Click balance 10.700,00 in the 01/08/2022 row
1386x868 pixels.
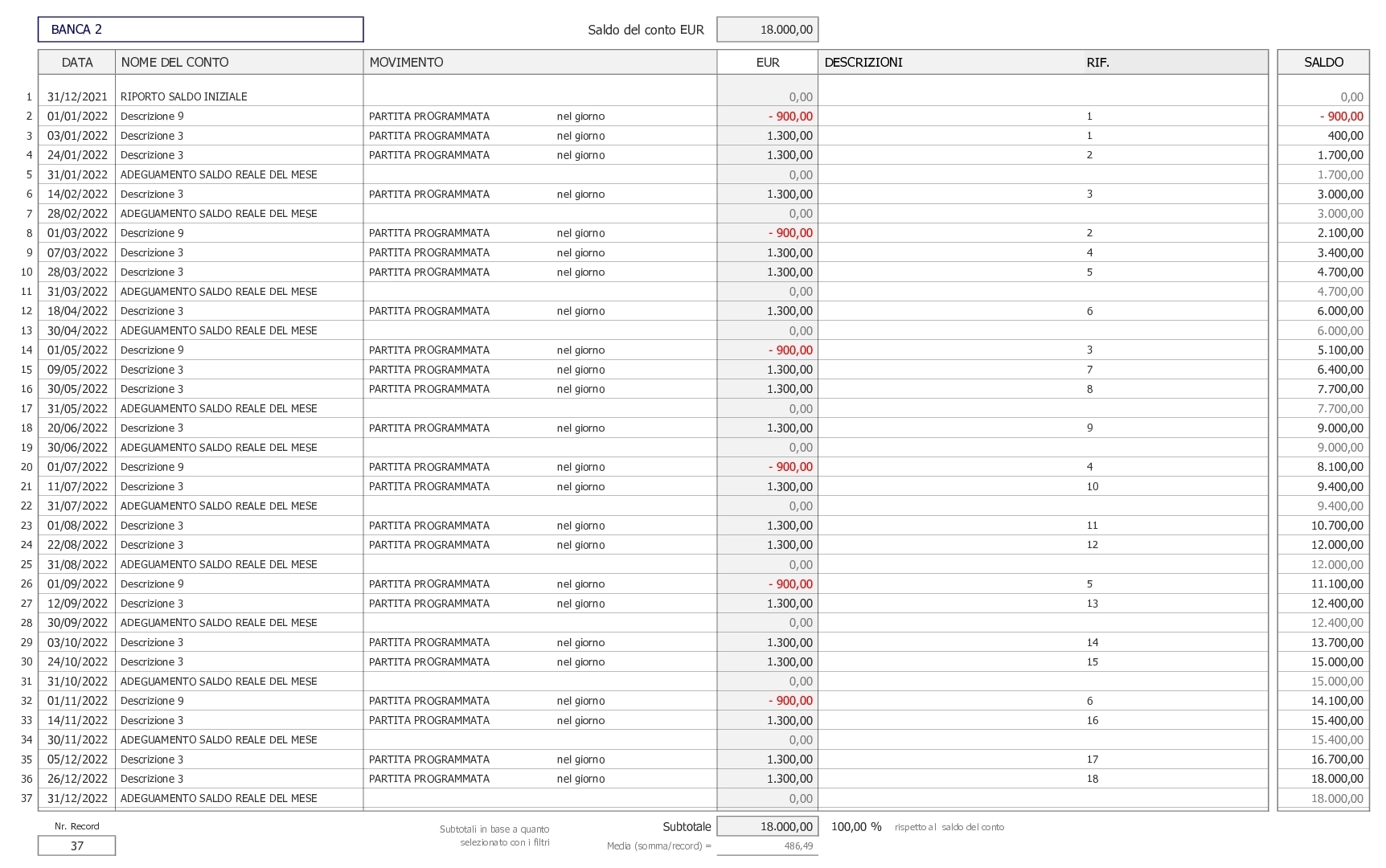pyautogui.click(x=1337, y=526)
